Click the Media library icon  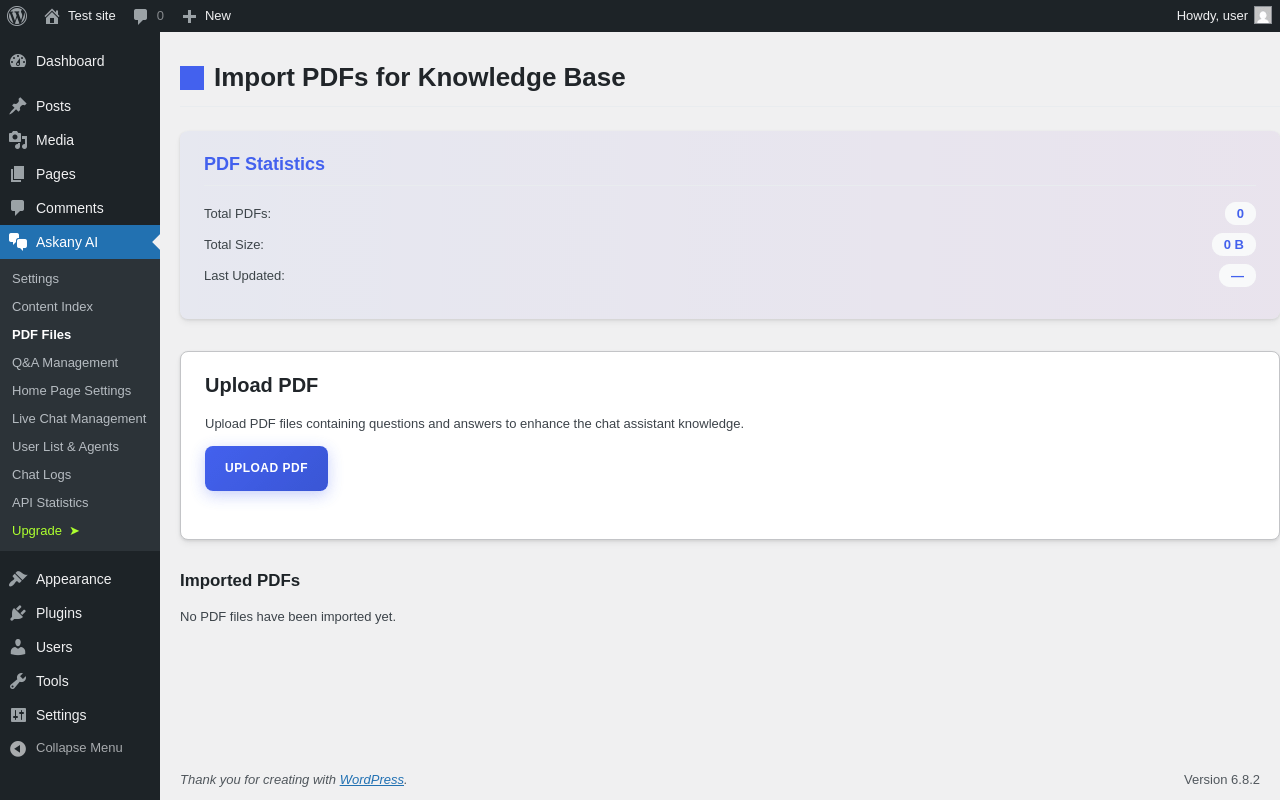pyautogui.click(x=18, y=140)
